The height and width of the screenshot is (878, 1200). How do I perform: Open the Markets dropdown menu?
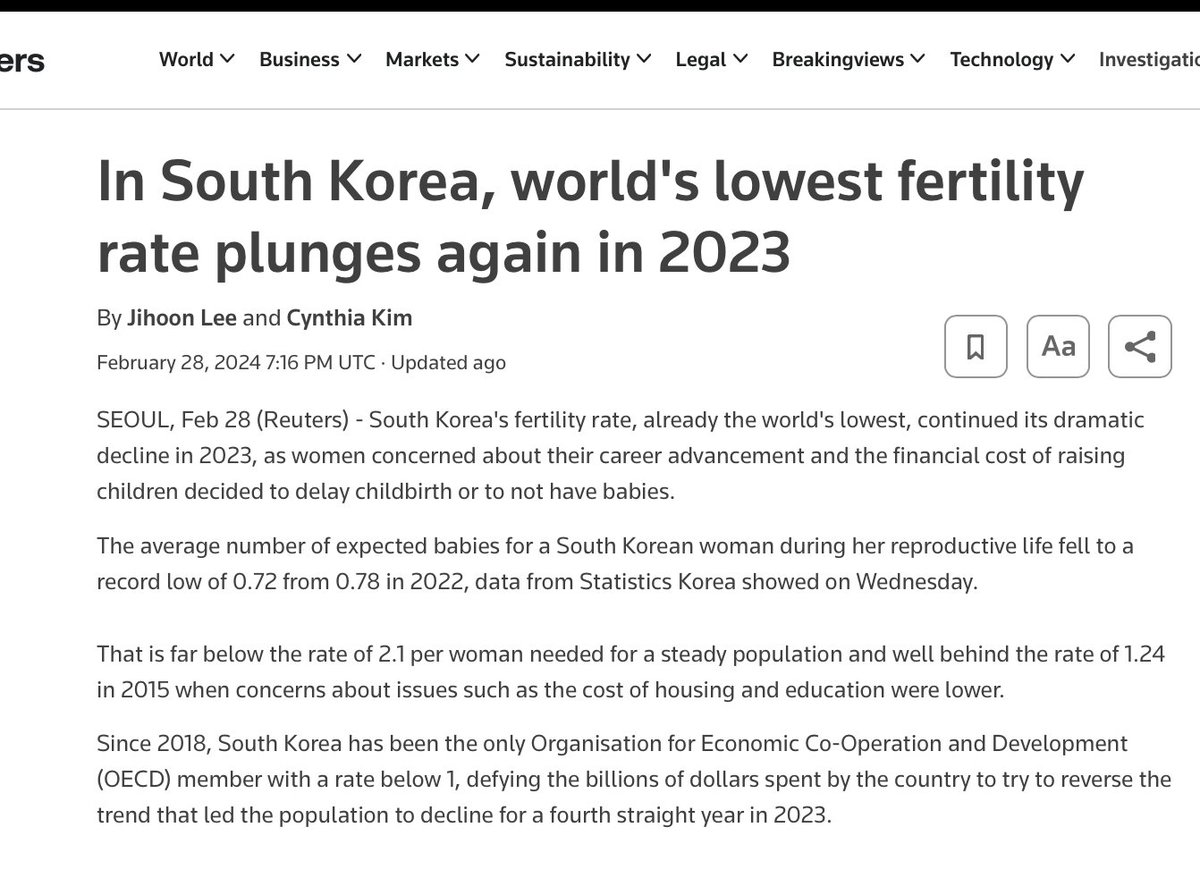(x=473, y=59)
